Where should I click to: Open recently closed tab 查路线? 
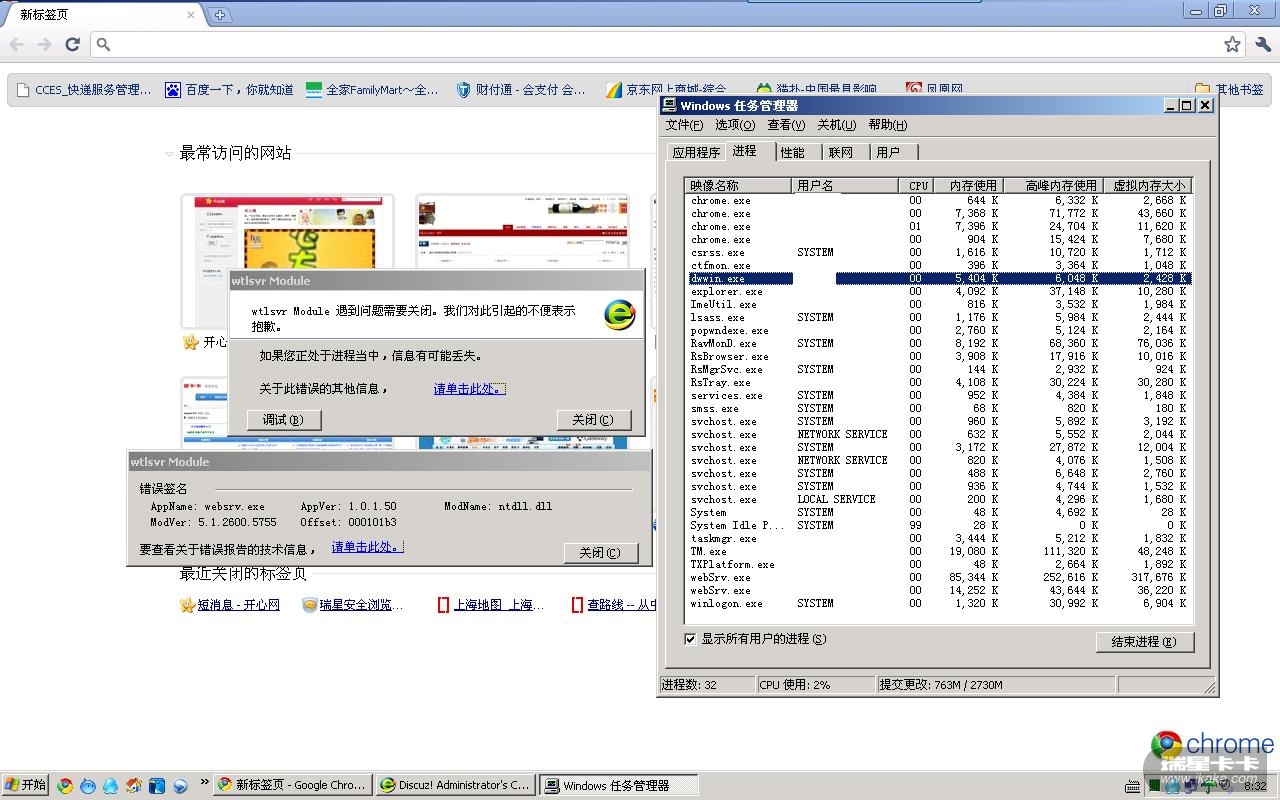click(x=614, y=605)
